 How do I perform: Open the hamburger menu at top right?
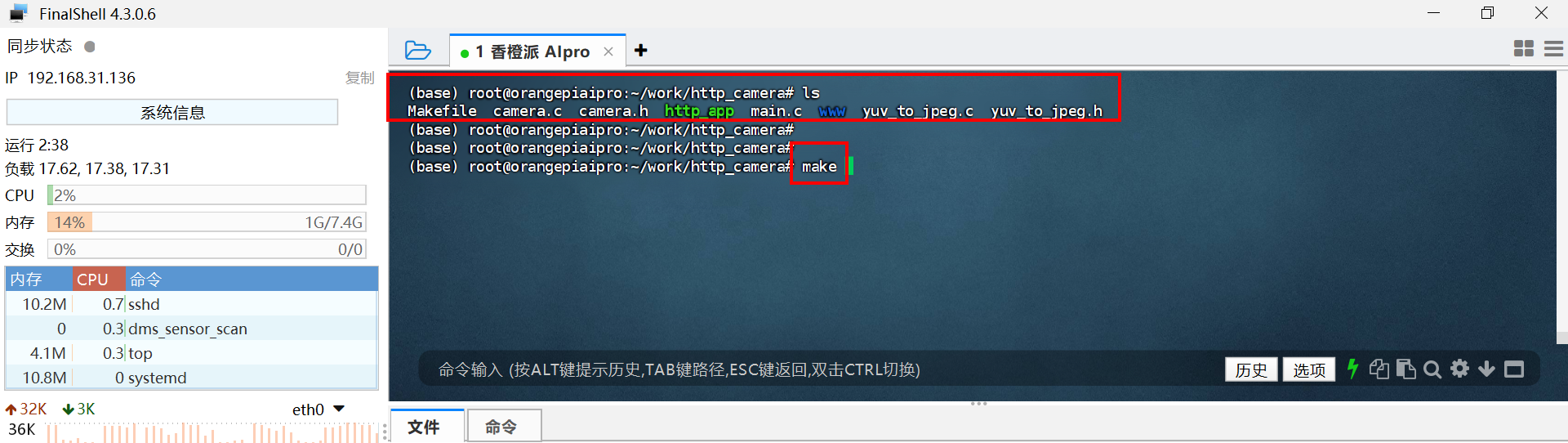[1554, 49]
